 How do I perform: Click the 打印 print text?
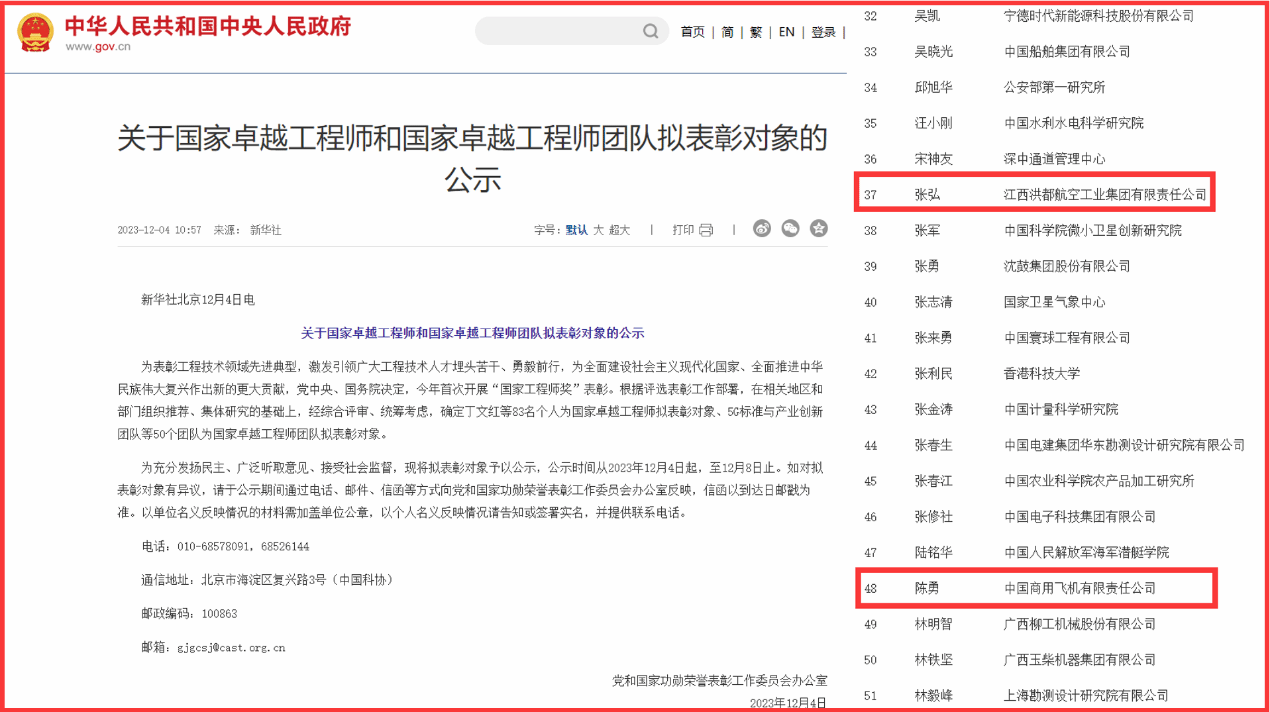pyautogui.click(x=683, y=230)
